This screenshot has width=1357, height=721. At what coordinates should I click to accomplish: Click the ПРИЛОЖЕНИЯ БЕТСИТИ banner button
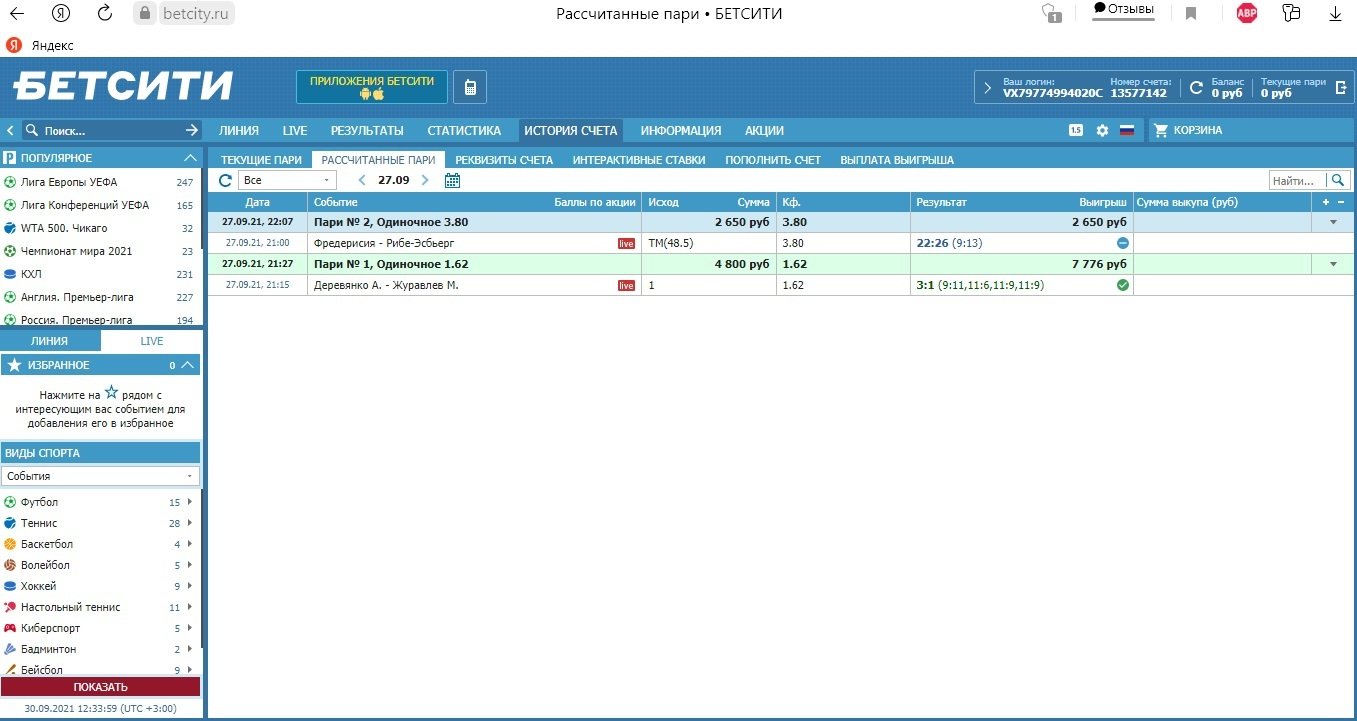(x=371, y=87)
